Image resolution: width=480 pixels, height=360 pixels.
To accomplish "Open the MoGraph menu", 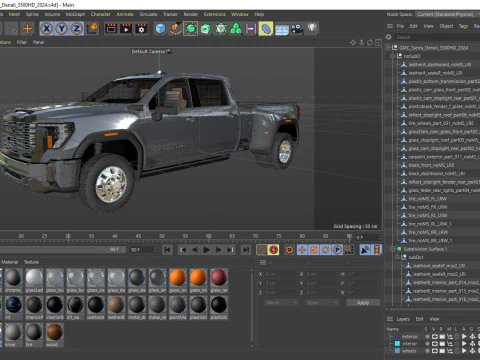I will (x=75, y=14).
